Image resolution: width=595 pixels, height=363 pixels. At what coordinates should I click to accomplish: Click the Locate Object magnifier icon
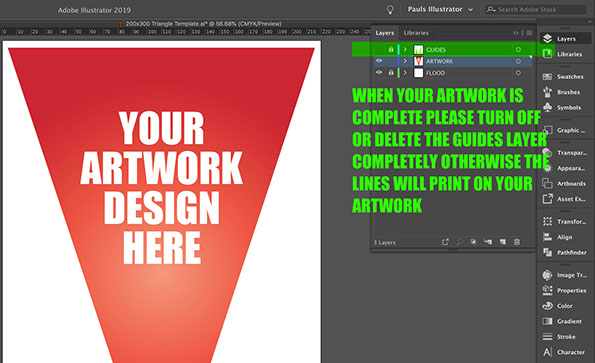[x=460, y=242]
